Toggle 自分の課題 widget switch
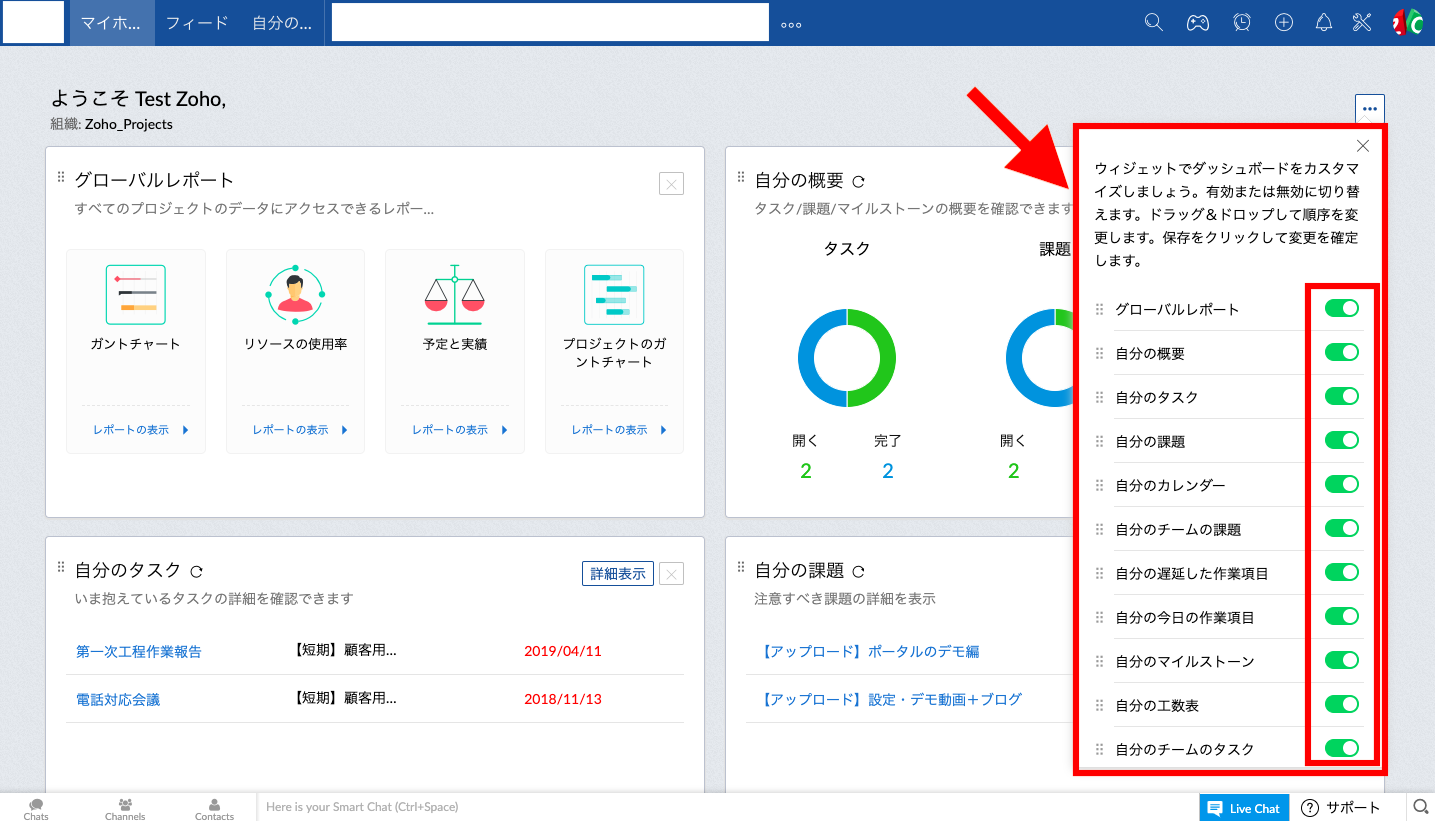This screenshot has height=821, width=1435. point(1342,440)
